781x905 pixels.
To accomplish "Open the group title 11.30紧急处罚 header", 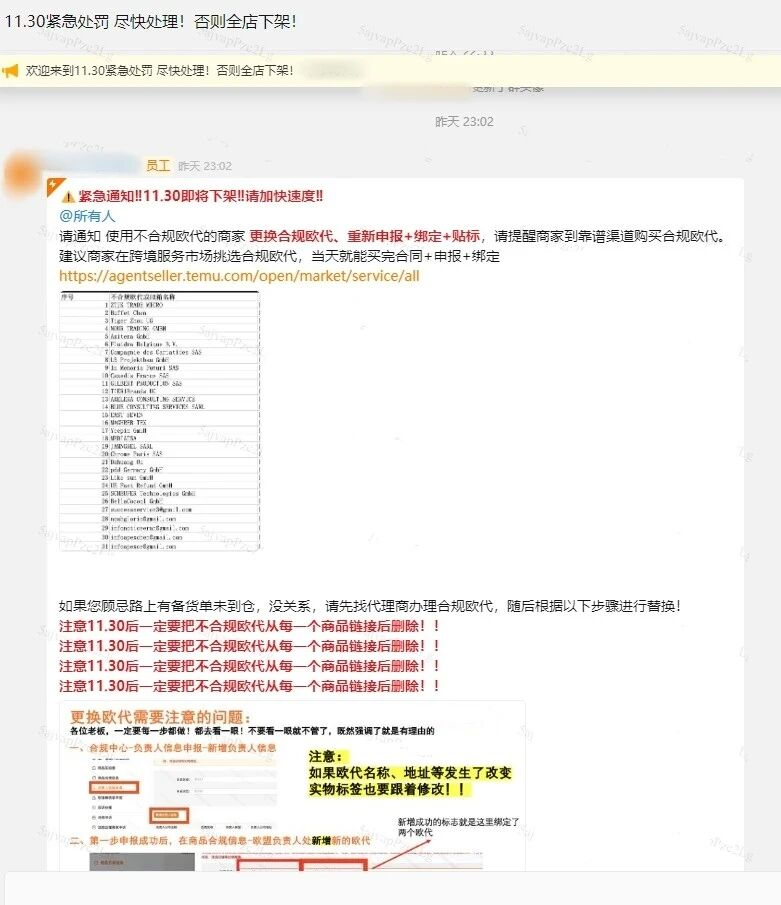I will coord(151,21).
